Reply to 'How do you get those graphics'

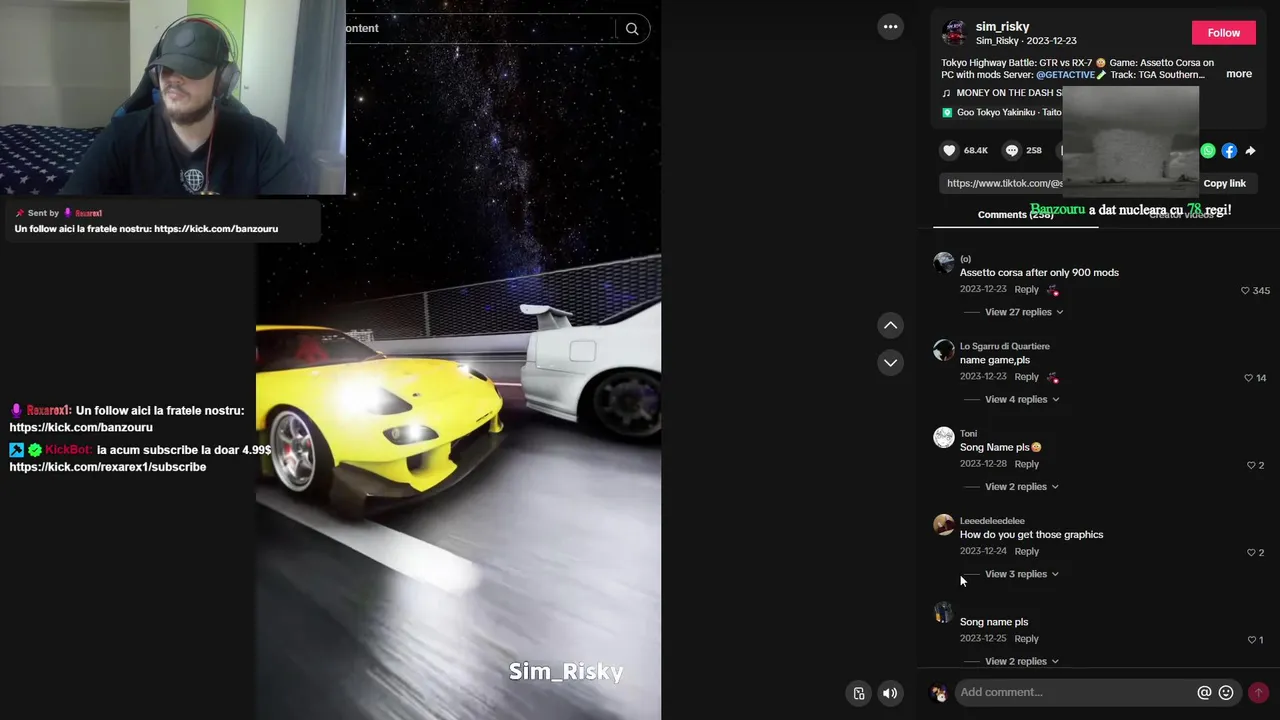[1026, 551]
